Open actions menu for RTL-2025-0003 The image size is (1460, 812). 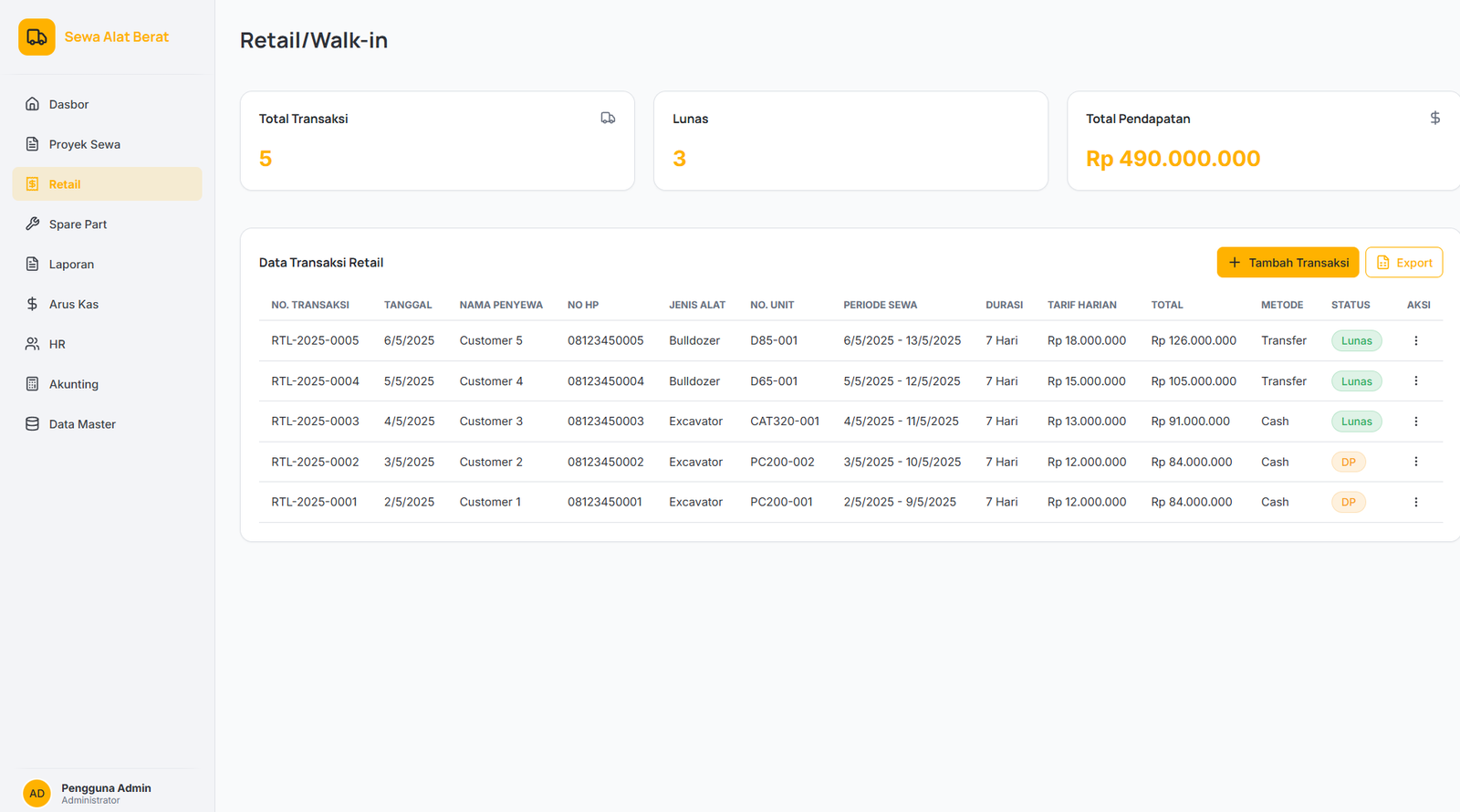click(1415, 422)
